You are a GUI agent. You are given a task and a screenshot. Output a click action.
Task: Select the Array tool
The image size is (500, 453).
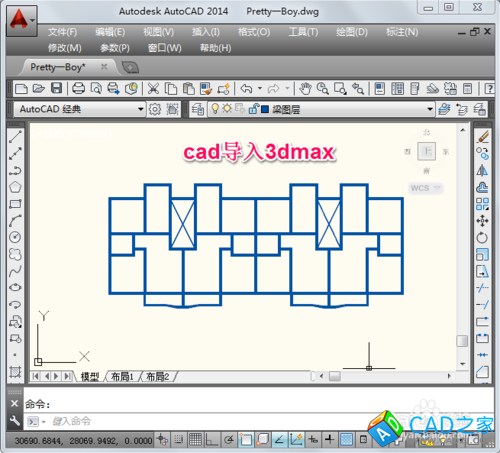pyautogui.click(x=482, y=204)
